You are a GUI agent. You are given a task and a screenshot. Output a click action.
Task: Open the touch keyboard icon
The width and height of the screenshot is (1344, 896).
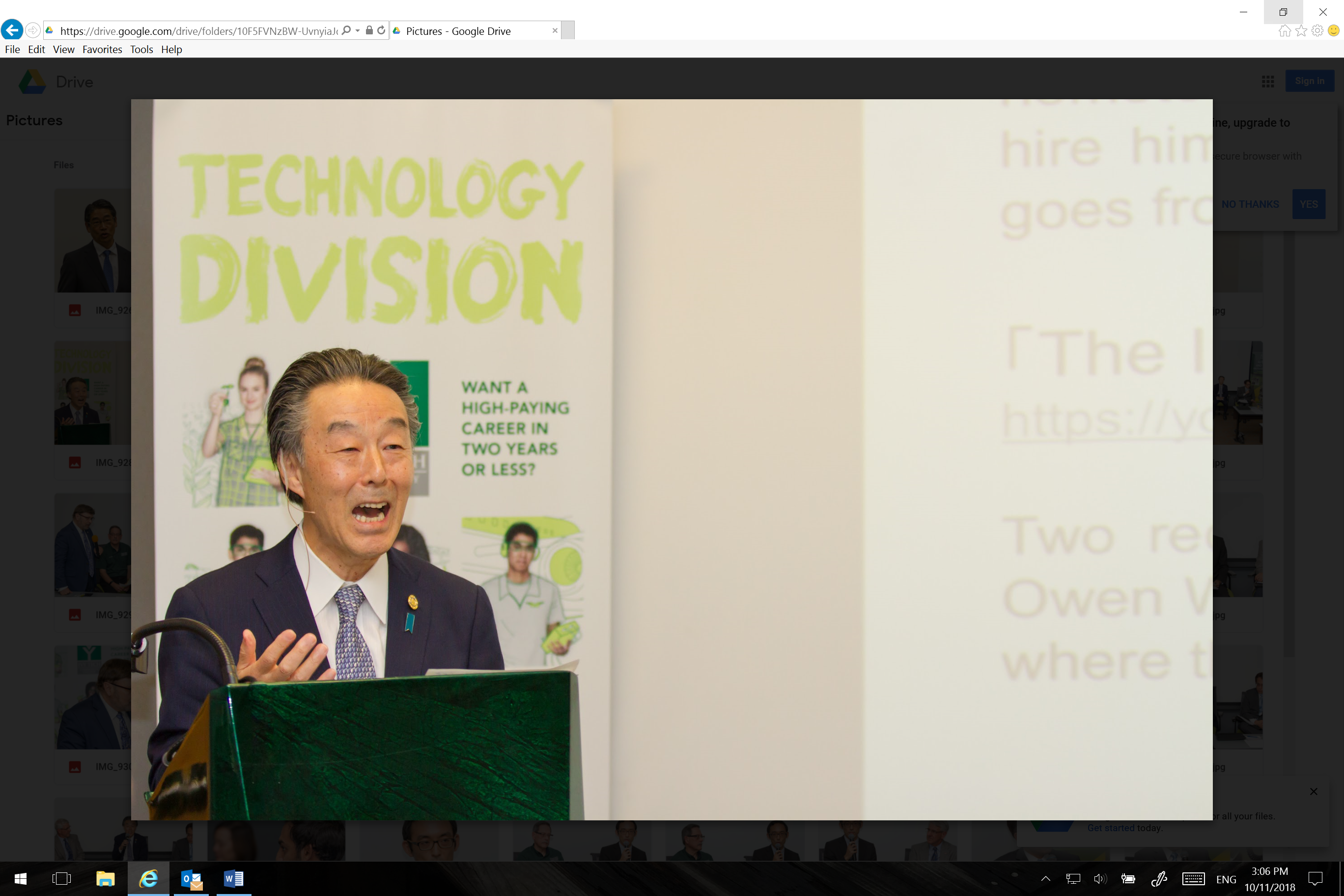[x=1193, y=879]
